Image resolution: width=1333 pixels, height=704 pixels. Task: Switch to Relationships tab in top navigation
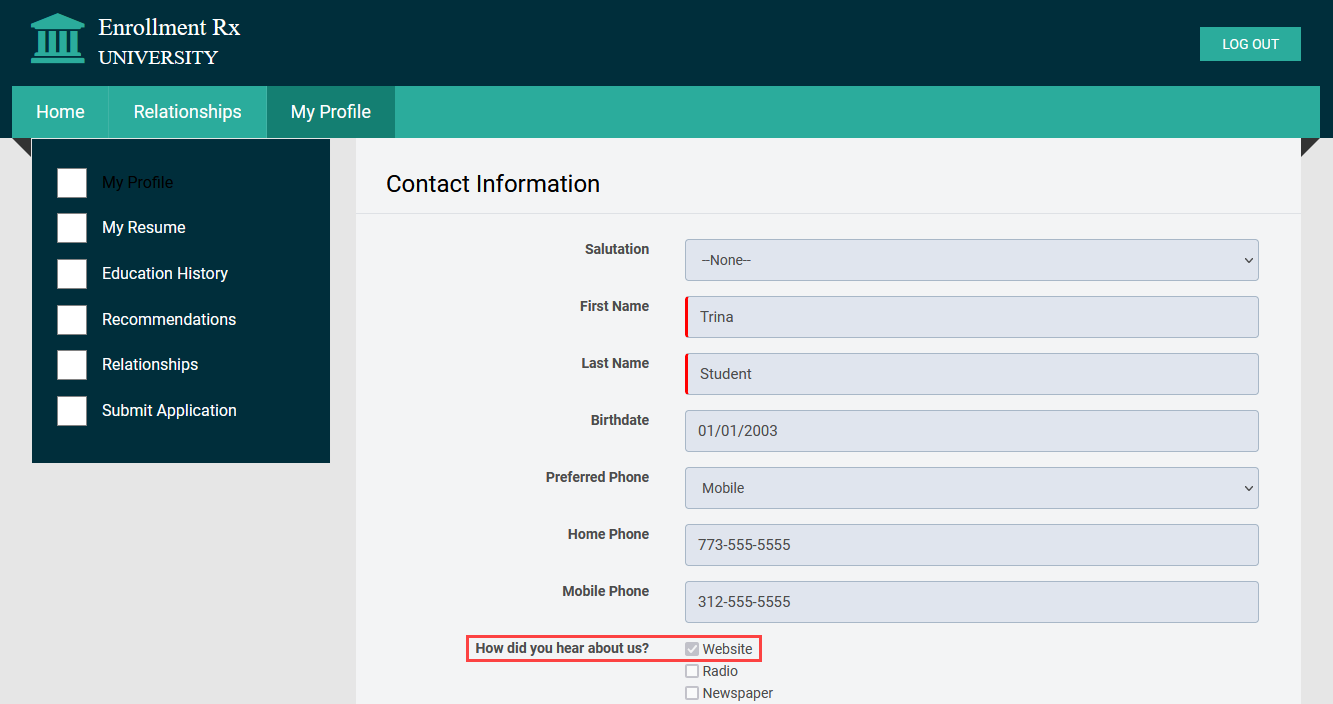coord(187,112)
